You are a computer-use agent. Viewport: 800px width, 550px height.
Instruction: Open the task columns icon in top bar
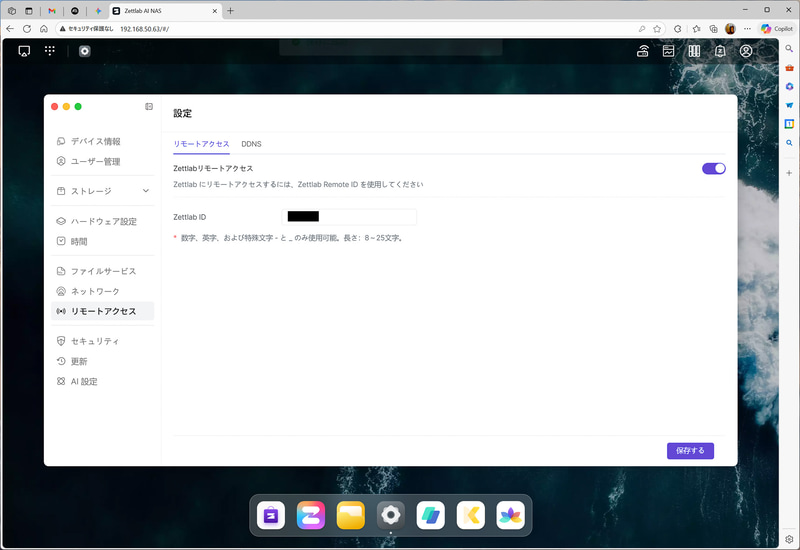click(x=694, y=51)
